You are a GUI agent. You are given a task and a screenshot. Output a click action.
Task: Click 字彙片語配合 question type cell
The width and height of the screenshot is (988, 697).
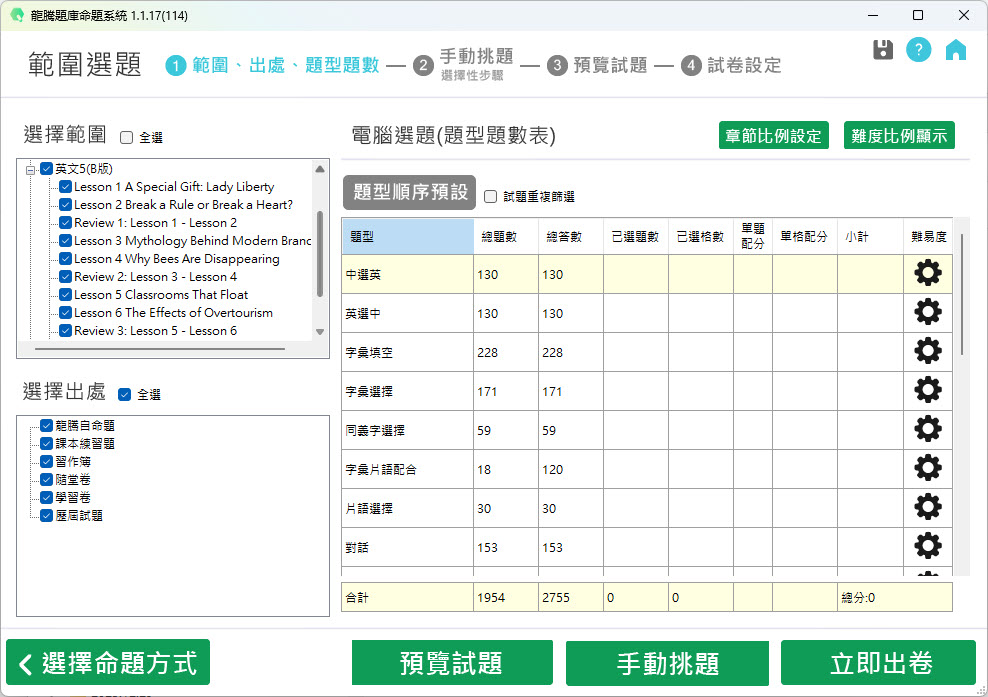[408, 469]
